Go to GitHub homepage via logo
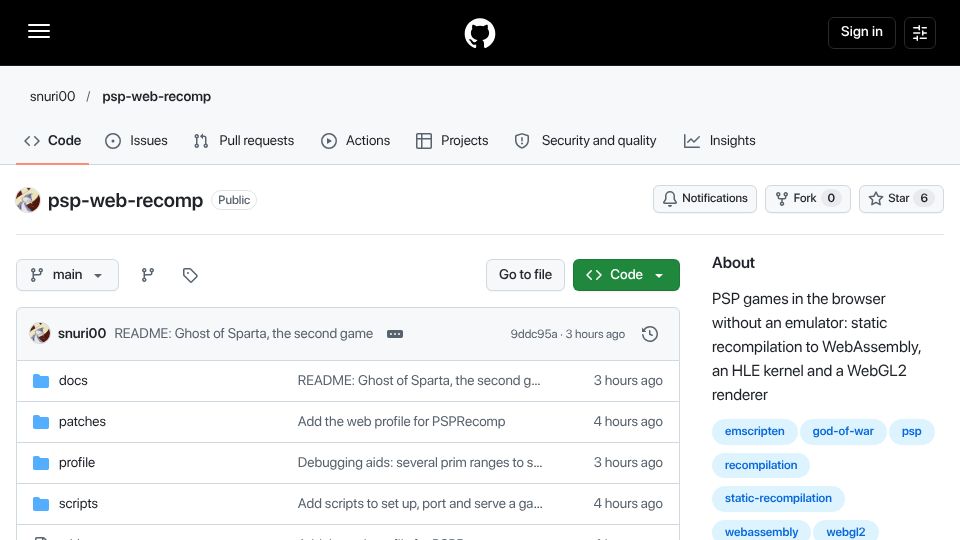960x540 pixels. [479, 33]
